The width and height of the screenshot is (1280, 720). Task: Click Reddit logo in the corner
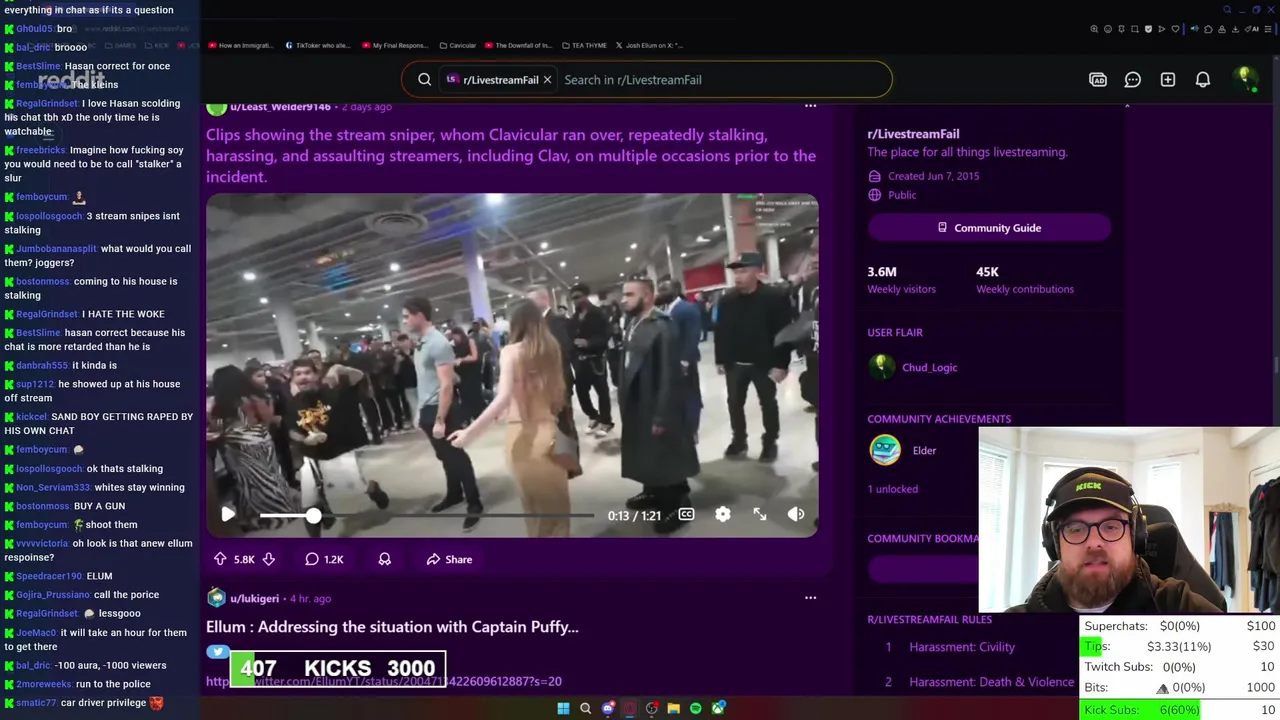pos(71,80)
